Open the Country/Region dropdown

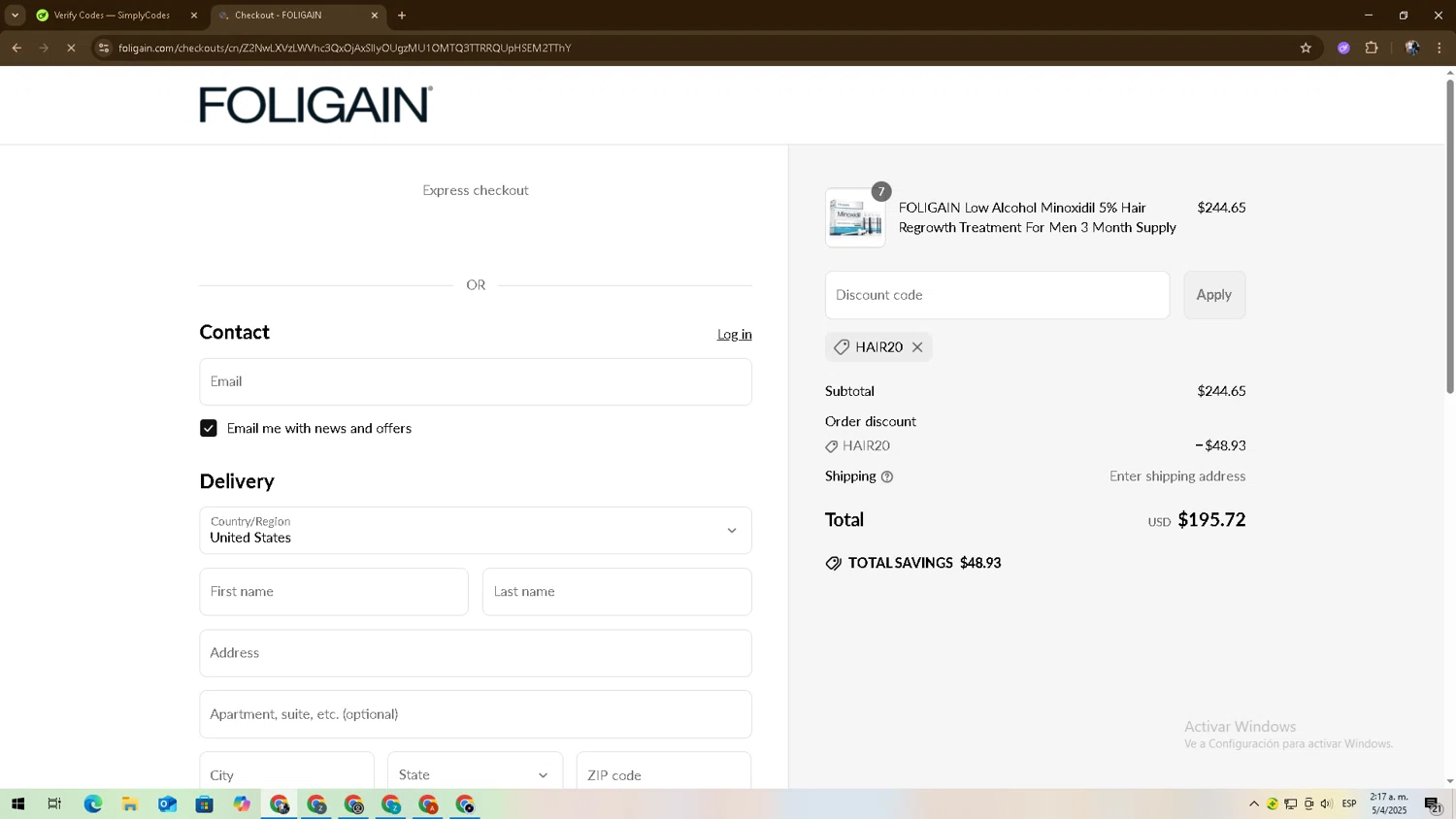(x=476, y=530)
